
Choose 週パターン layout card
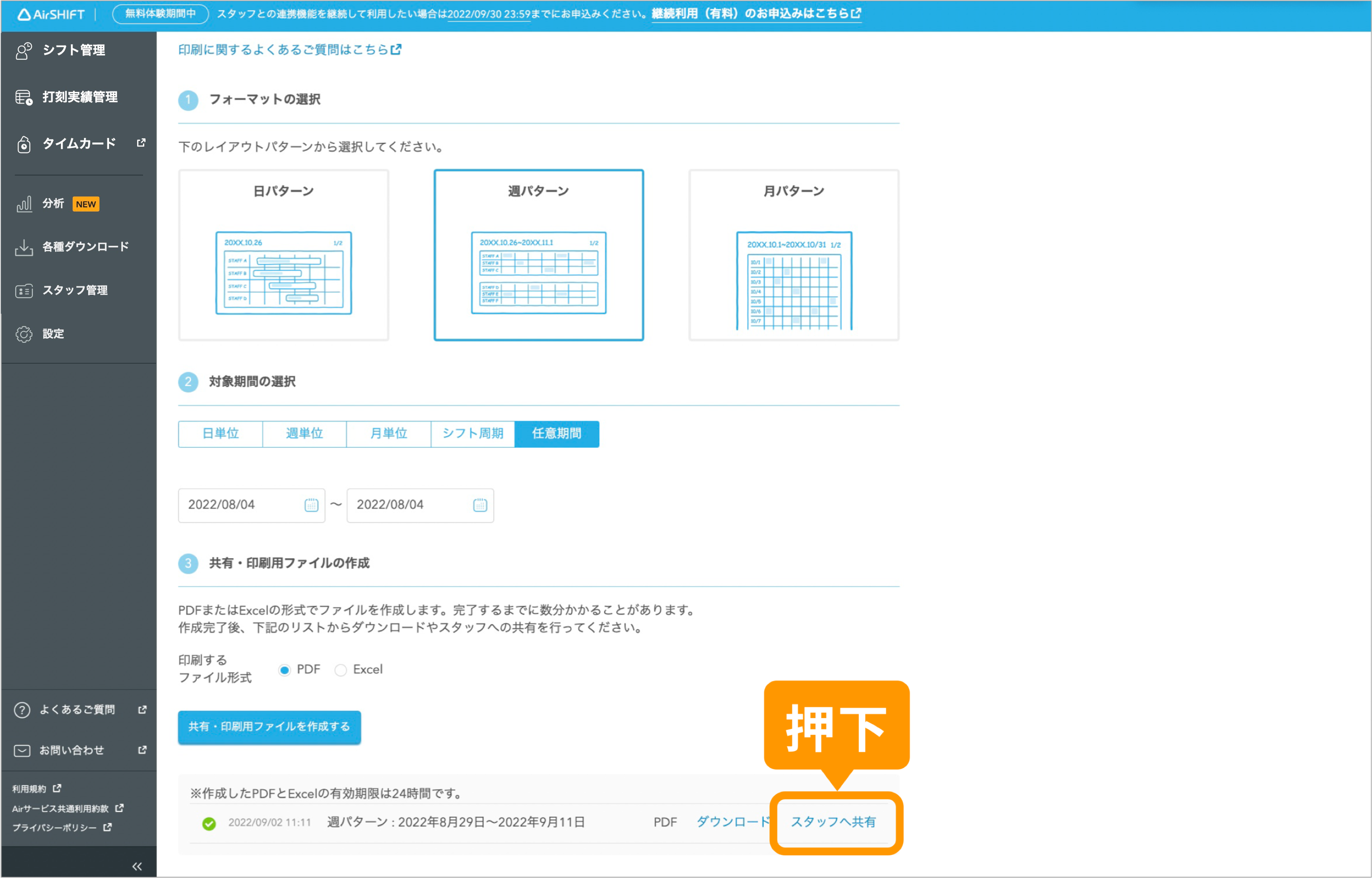click(x=539, y=255)
